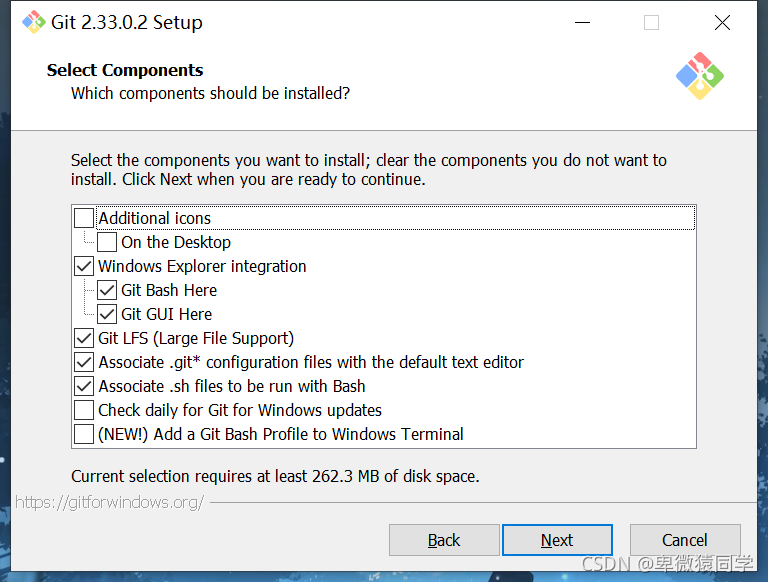Click the 'Git GUI Here' label text
The width and height of the screenshot is (768, 582).
pos(167,314)
